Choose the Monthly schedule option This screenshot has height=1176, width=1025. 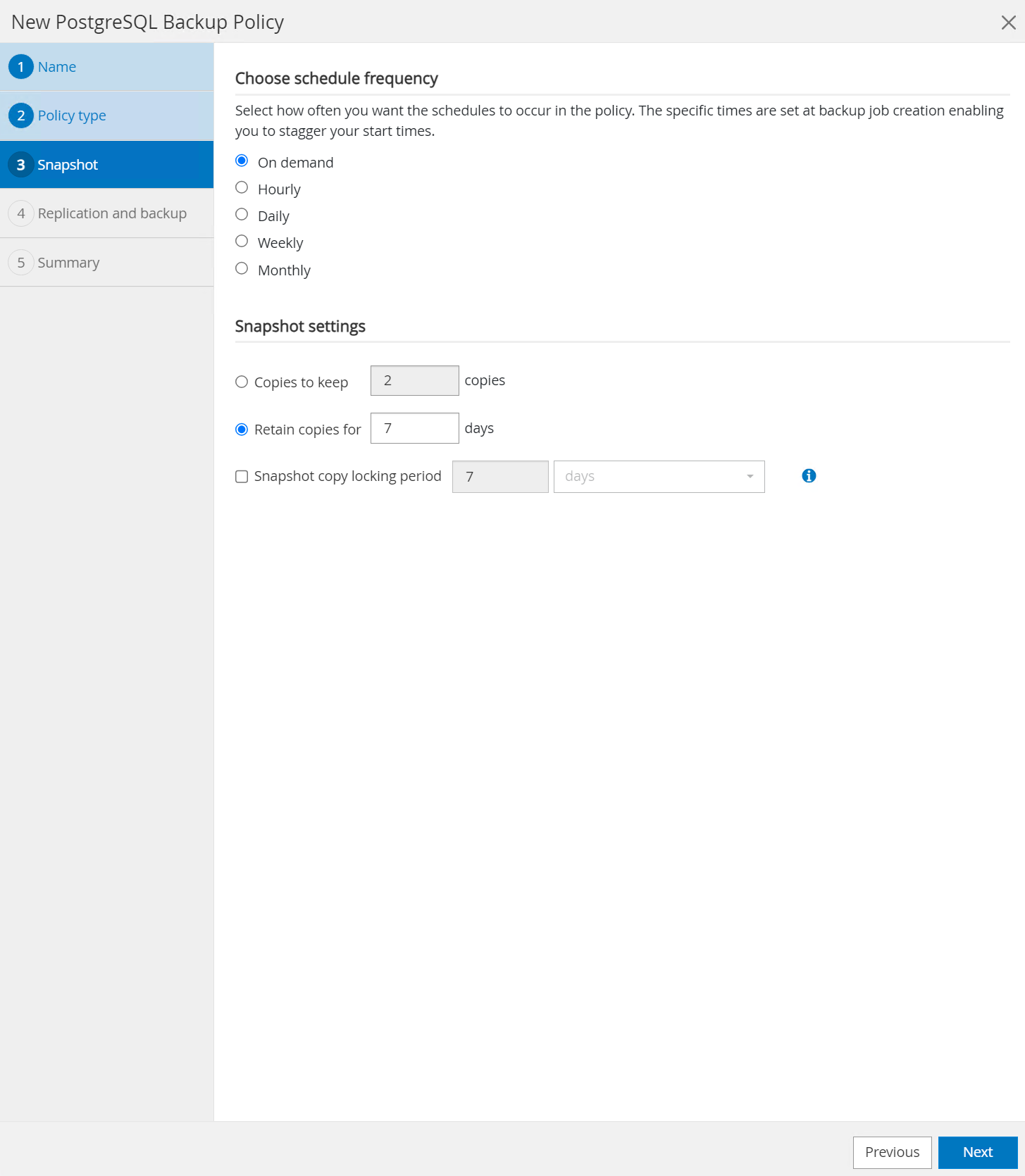tap(242, 269)
